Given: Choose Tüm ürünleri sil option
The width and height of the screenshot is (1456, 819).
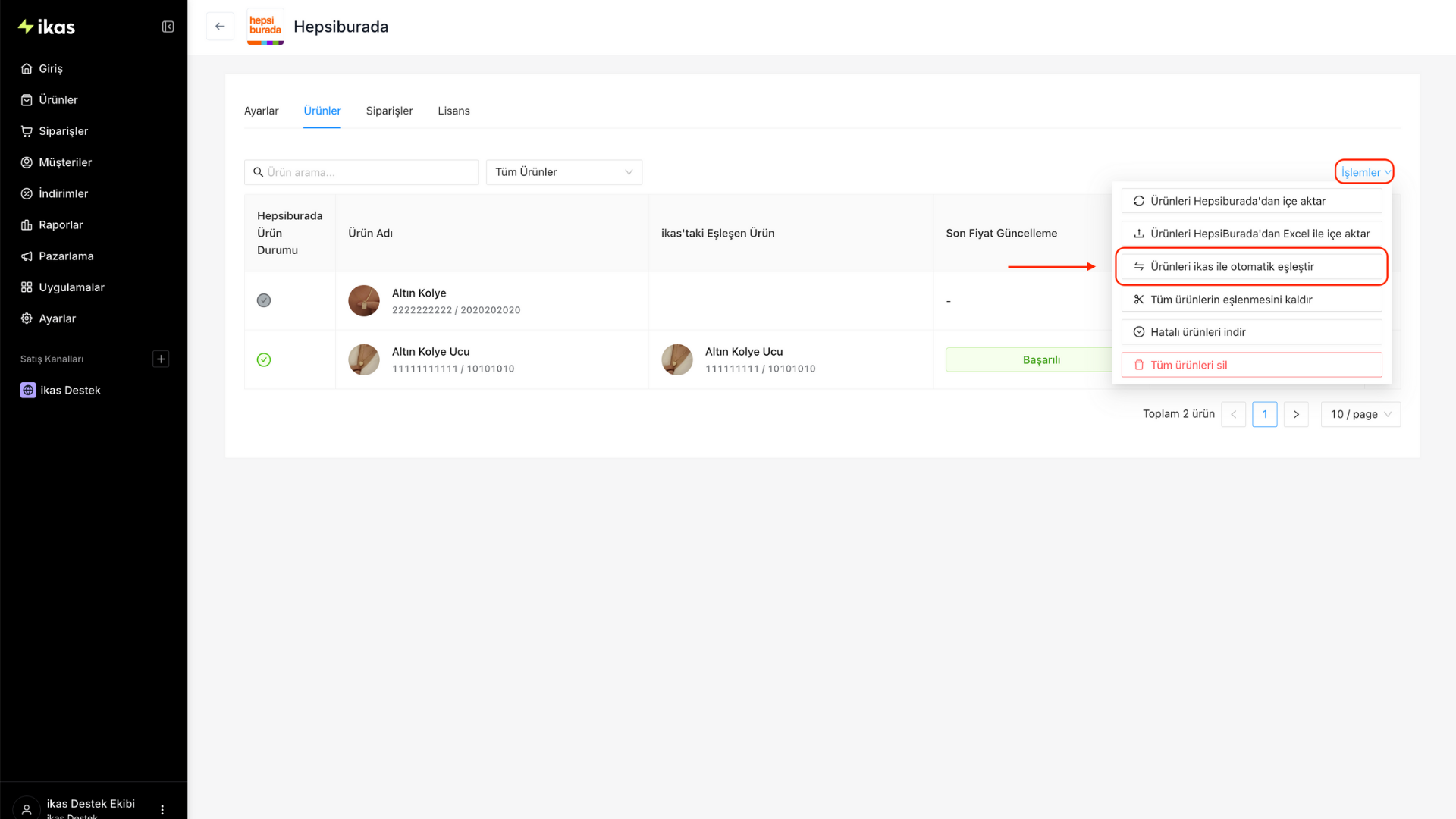Looking at the screenshot, I should click(x=1251, y=365).
